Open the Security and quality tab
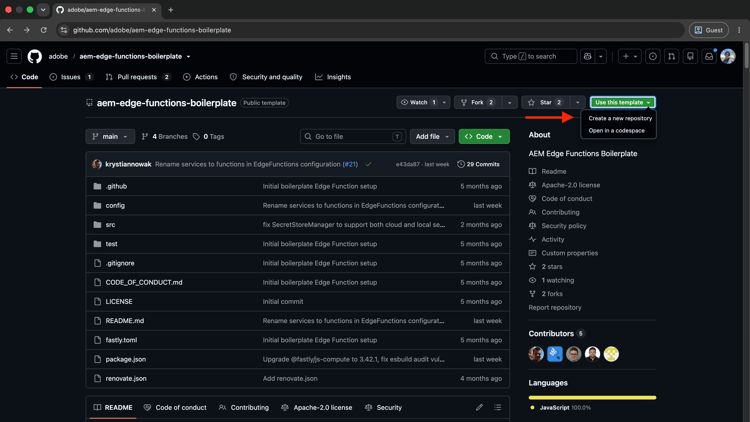The image size is (750, 422). 266,77
